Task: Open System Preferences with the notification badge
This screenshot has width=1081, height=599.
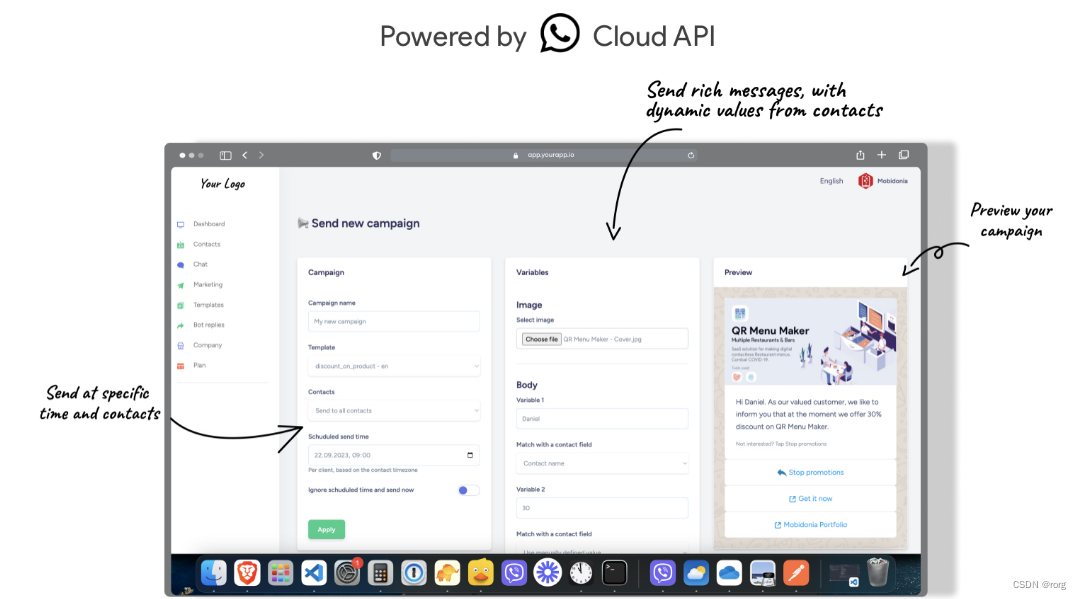Action: coord(347,573)
